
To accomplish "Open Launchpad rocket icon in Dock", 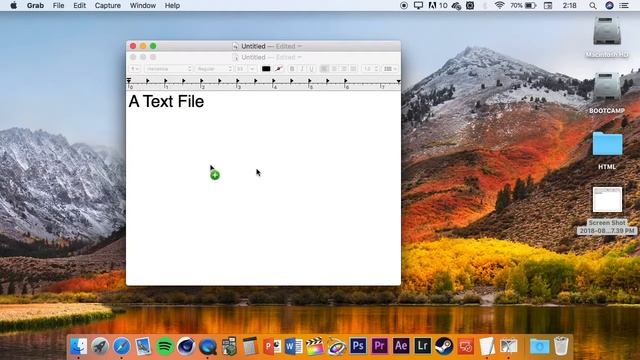I will (x=100, y=347).
